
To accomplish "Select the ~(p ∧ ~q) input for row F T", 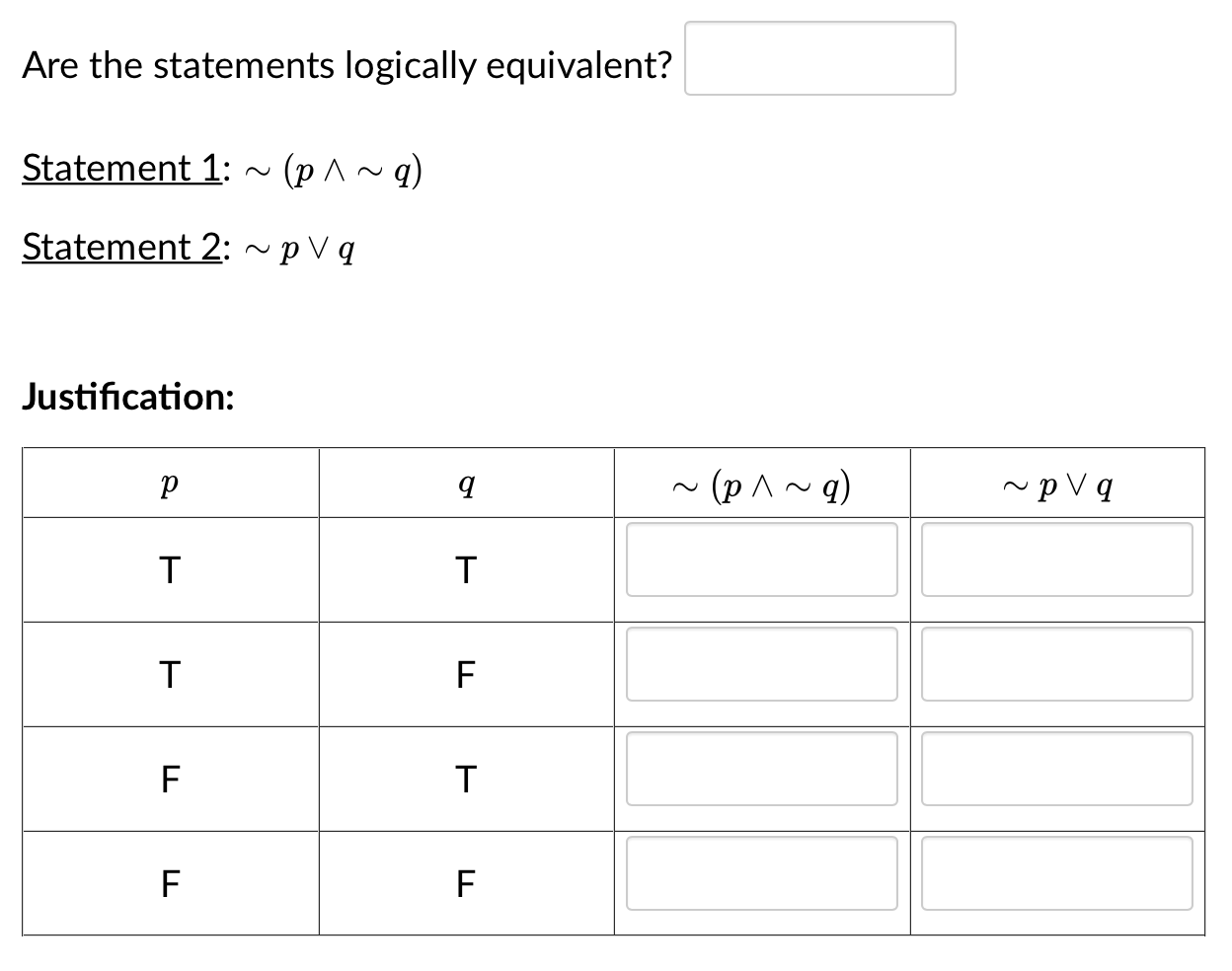I will pos(761,770).
